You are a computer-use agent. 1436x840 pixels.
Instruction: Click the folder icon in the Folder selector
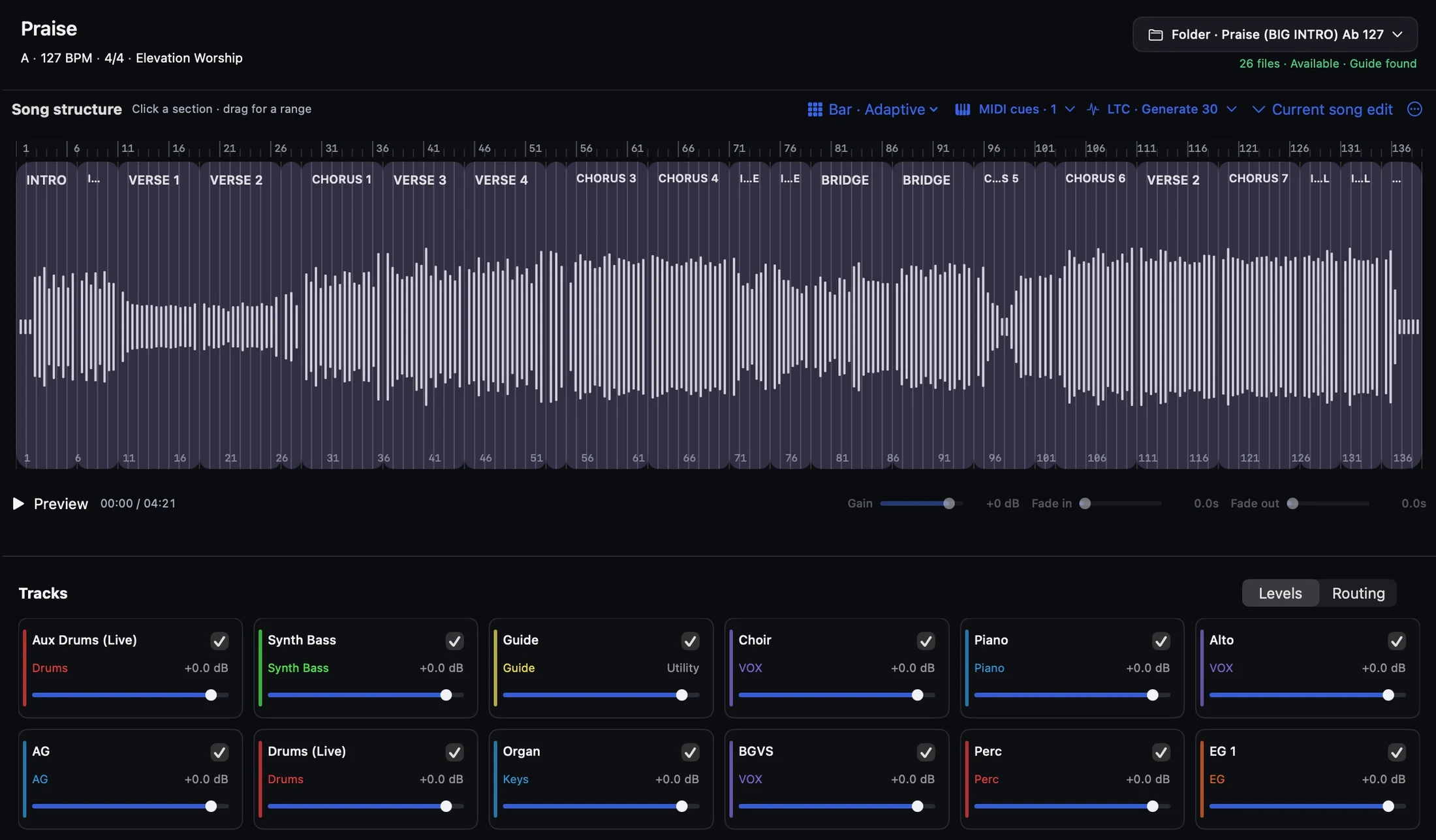tap(1155, 35)
